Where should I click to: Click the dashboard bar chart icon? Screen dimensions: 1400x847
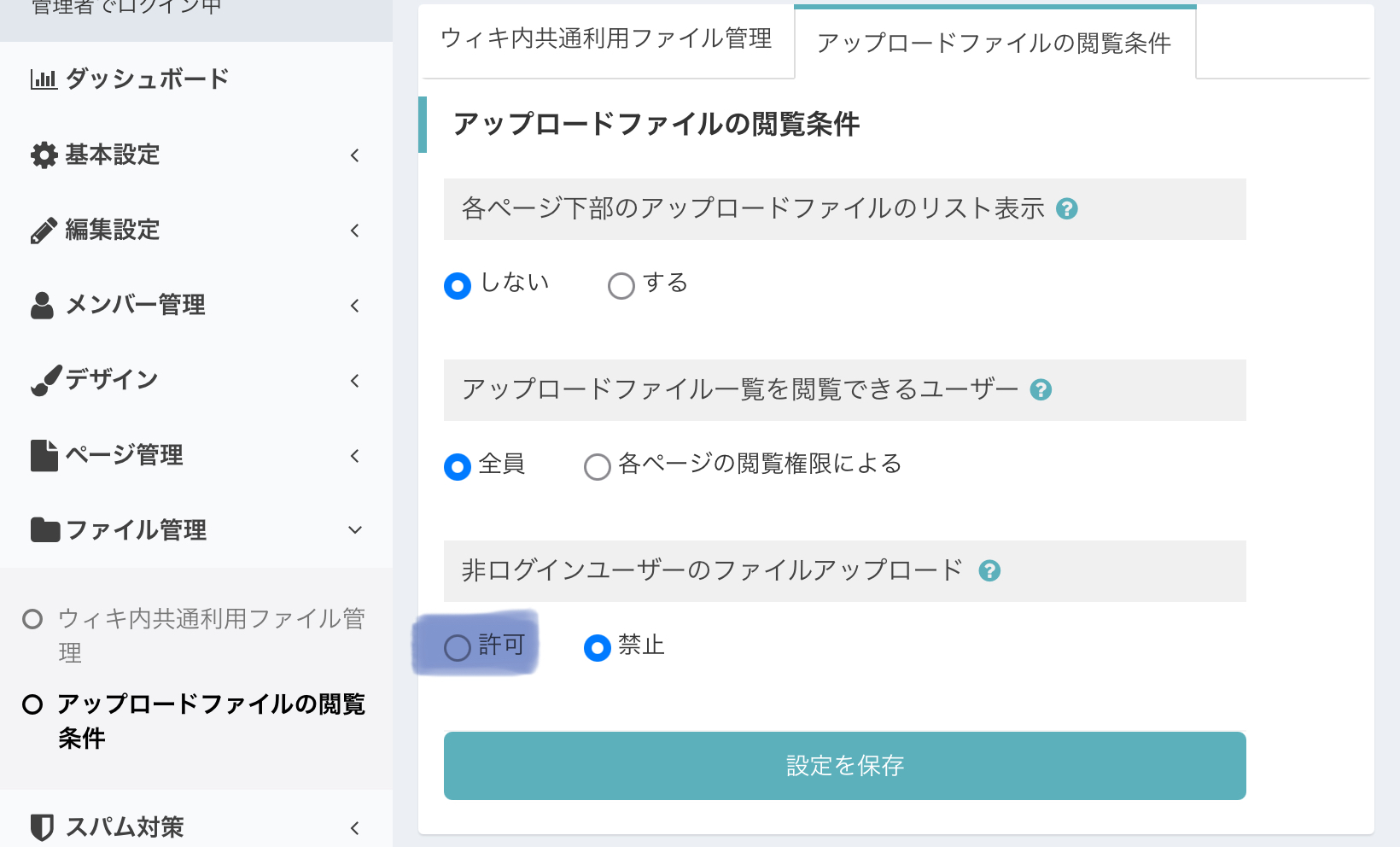pyautogui.click(x=43, y=79)
